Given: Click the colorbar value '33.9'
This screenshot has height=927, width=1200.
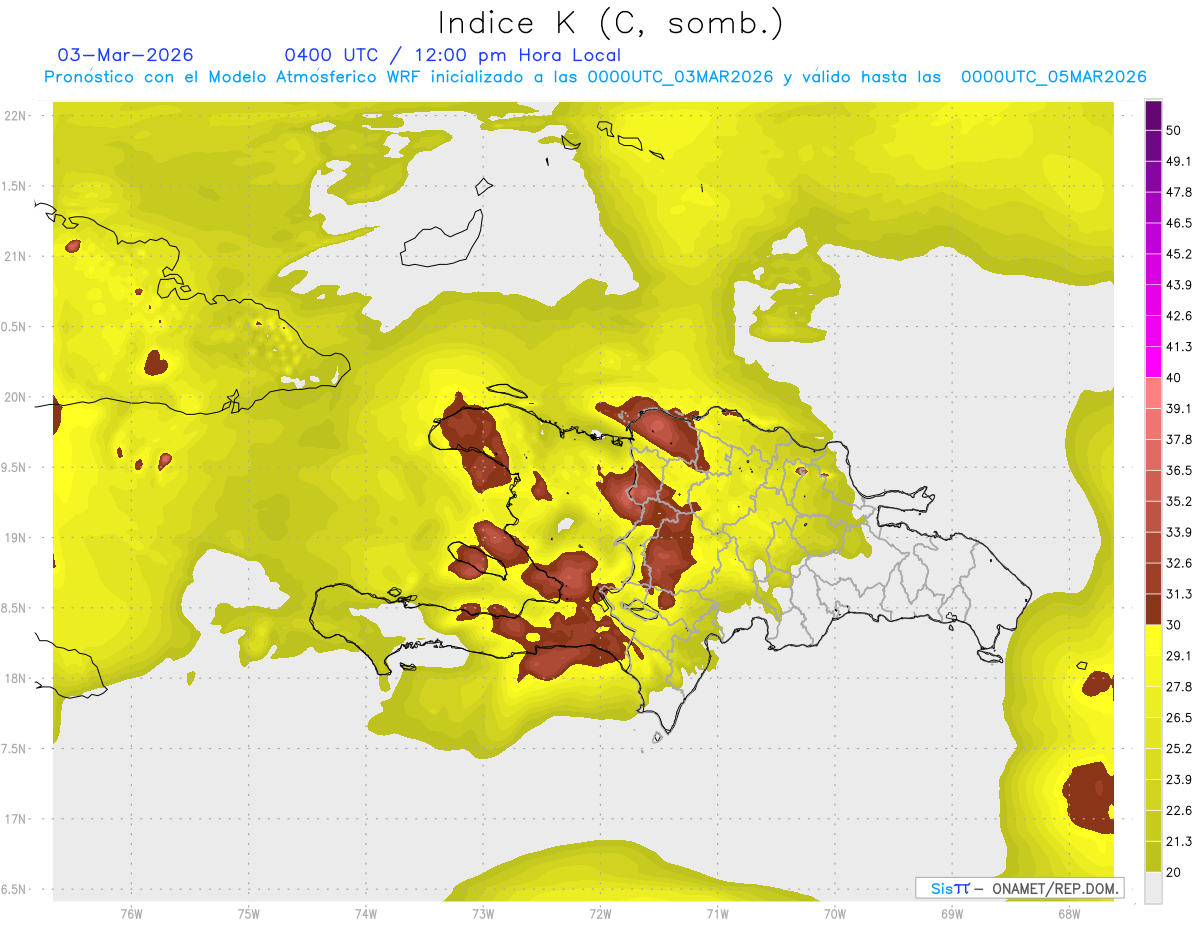Looking at the screenshot, I should pos(1180,532).
